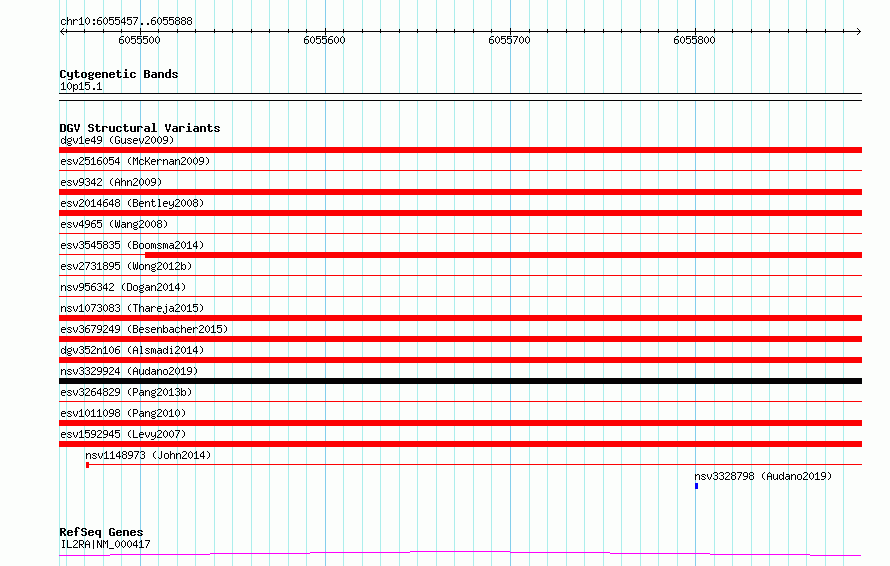The image size is (890, 566).
Task: Click the 10p15.1 cytogenetic band label
Action: point(81,86)
